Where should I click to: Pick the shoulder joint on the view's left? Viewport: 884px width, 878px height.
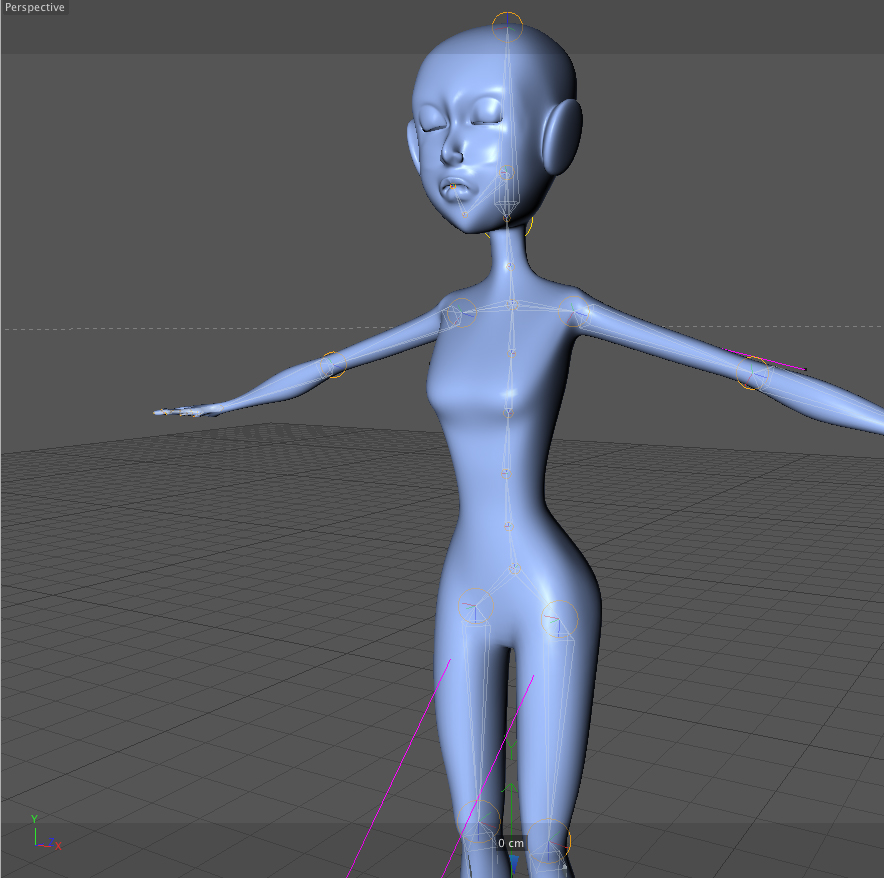(459, 313)
